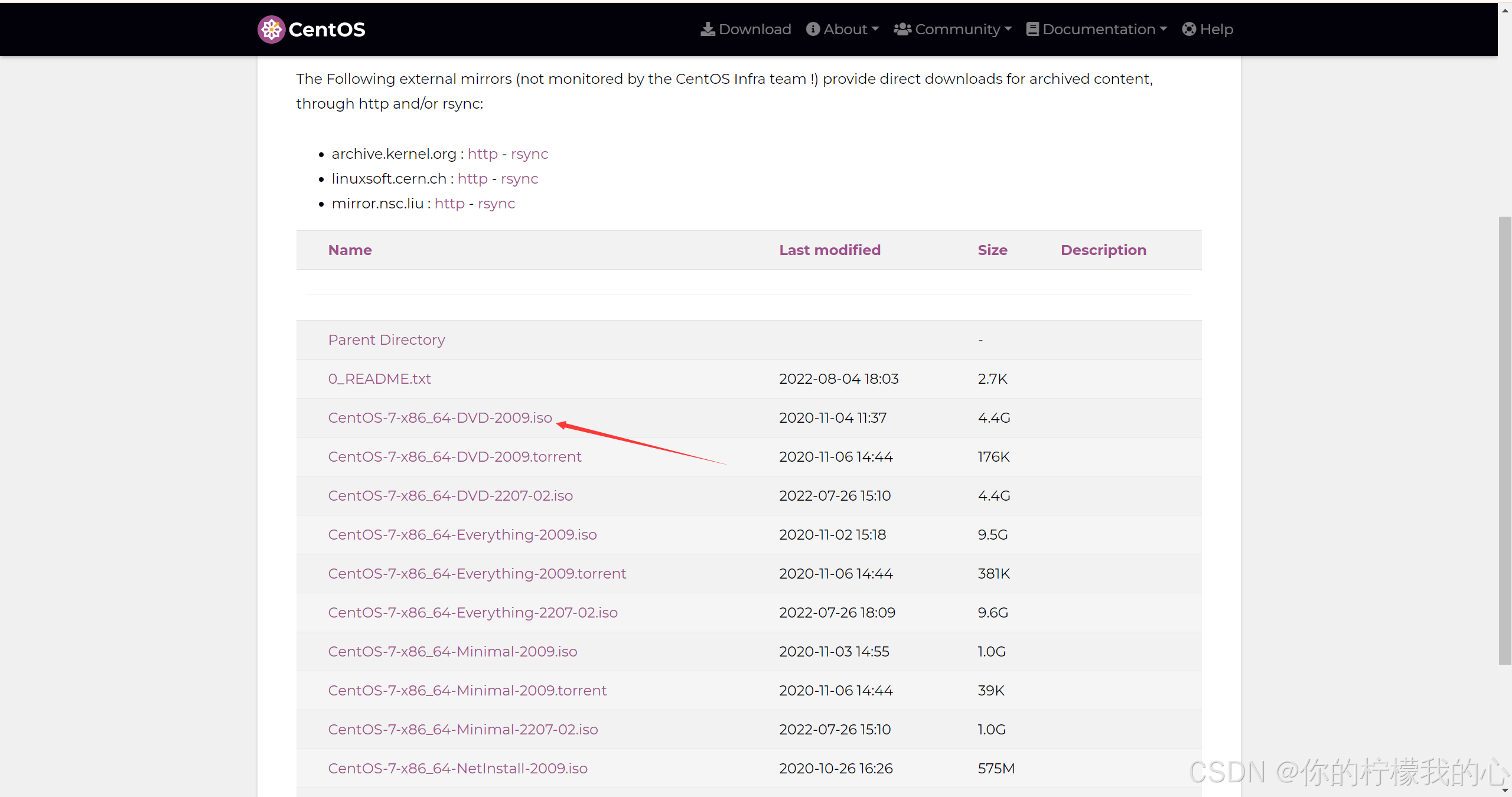Open archive.kernel.org rsync mirror link

pyautogui.click(x=529, y=154)
